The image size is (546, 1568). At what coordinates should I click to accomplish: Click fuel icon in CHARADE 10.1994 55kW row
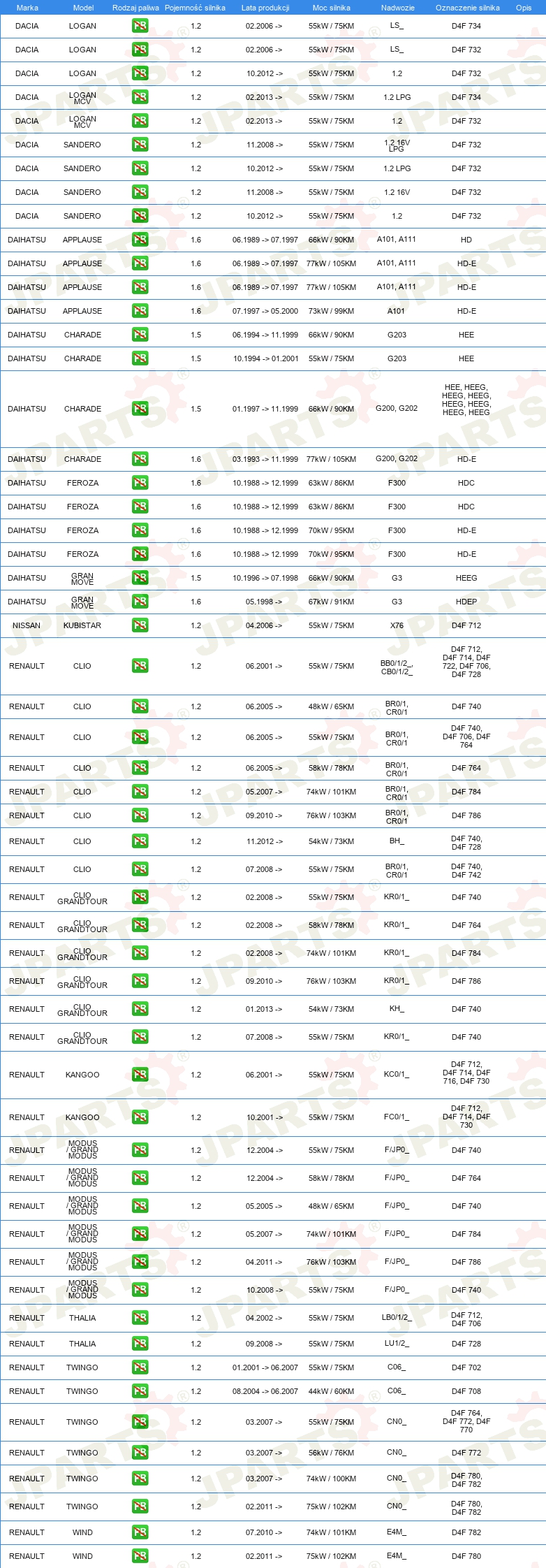pos(140,358)
